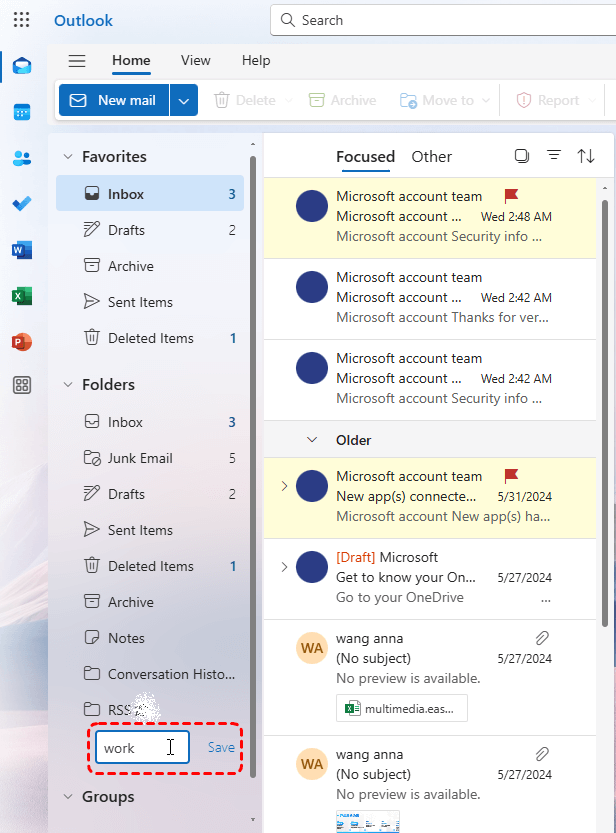Expand the [Draft] Microsoft conversation
The image size is (616, 833).
coord(284,567)
